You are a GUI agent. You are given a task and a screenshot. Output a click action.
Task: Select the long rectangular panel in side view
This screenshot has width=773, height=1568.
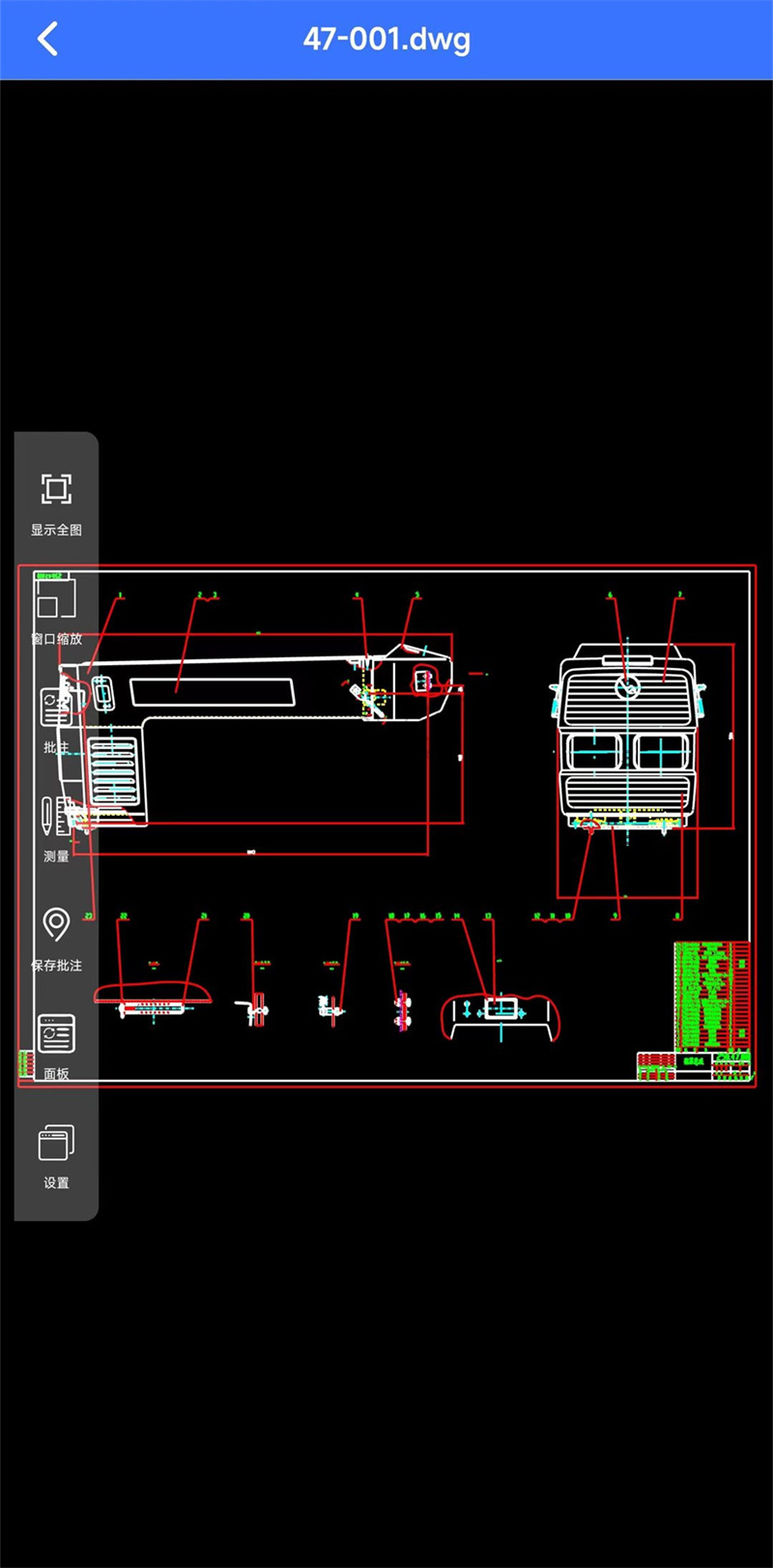pyautogui.click(x=212, y=691)
